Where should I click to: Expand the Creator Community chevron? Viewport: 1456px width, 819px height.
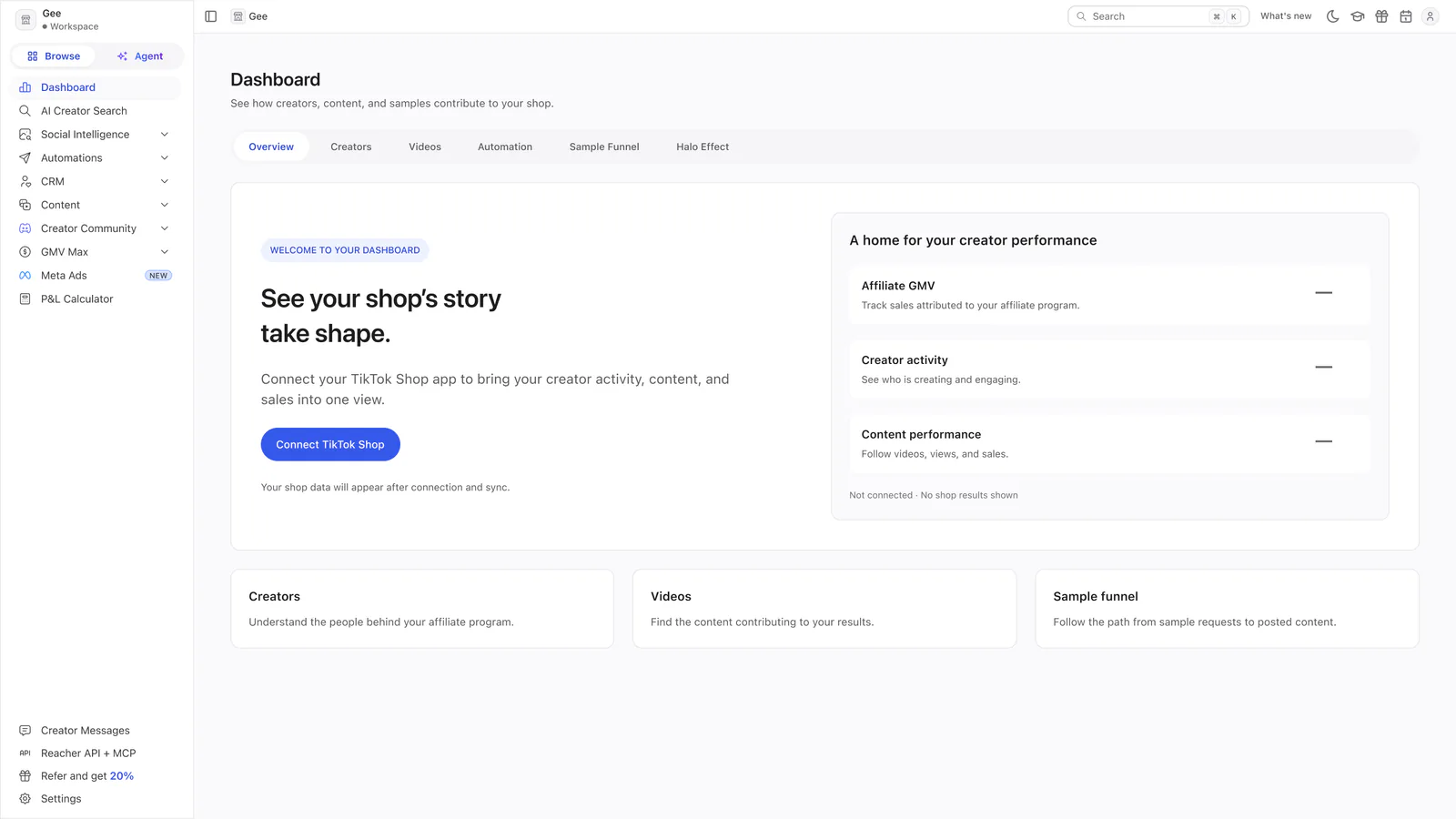pos(165,228)
